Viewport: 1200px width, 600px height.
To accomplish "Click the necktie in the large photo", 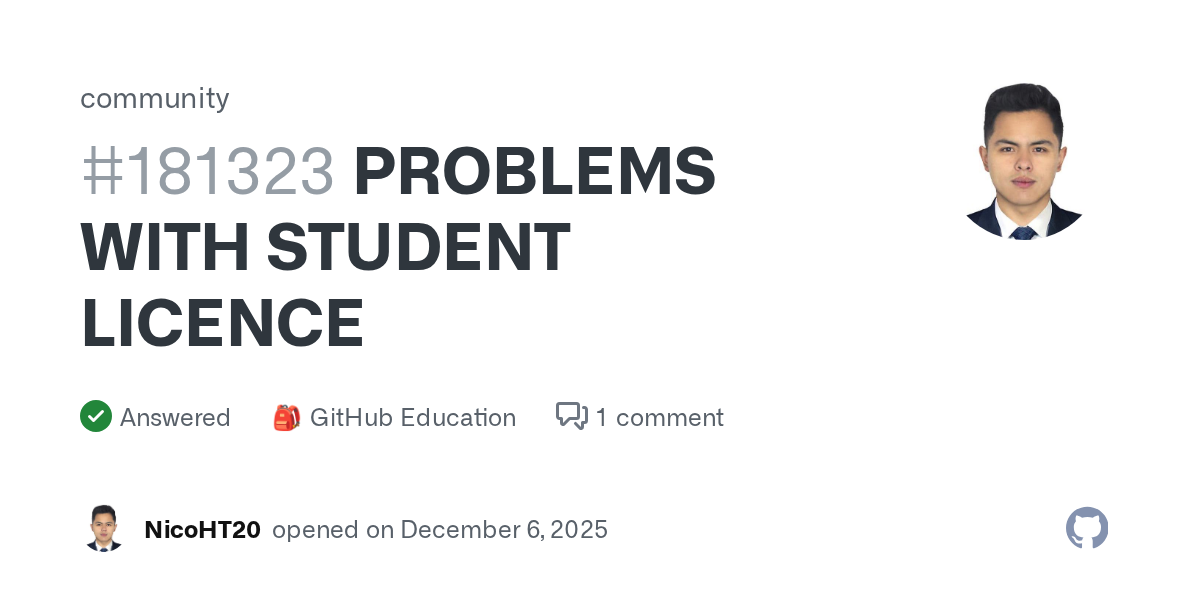I will [1022, 232].
